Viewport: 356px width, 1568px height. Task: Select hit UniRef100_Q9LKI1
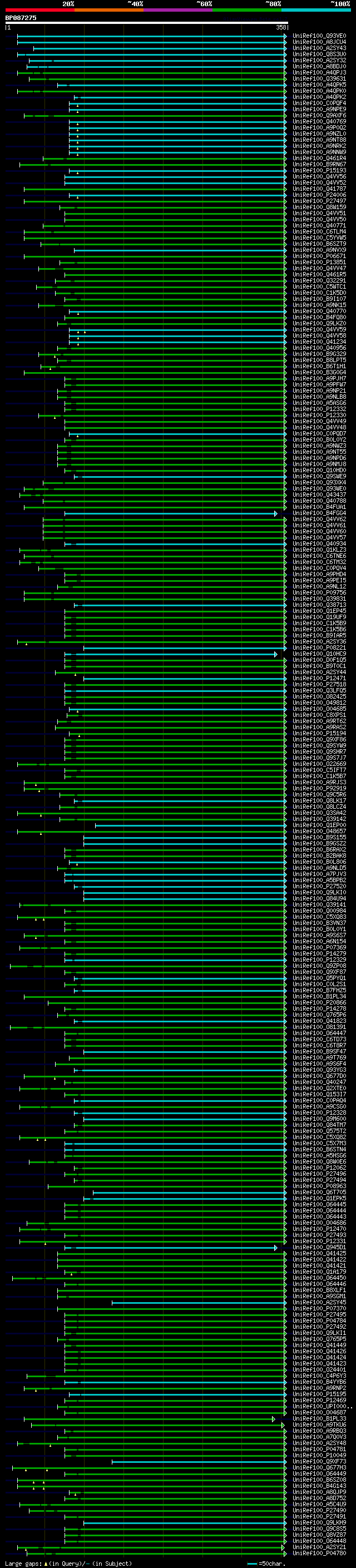tap(319, 1333)
